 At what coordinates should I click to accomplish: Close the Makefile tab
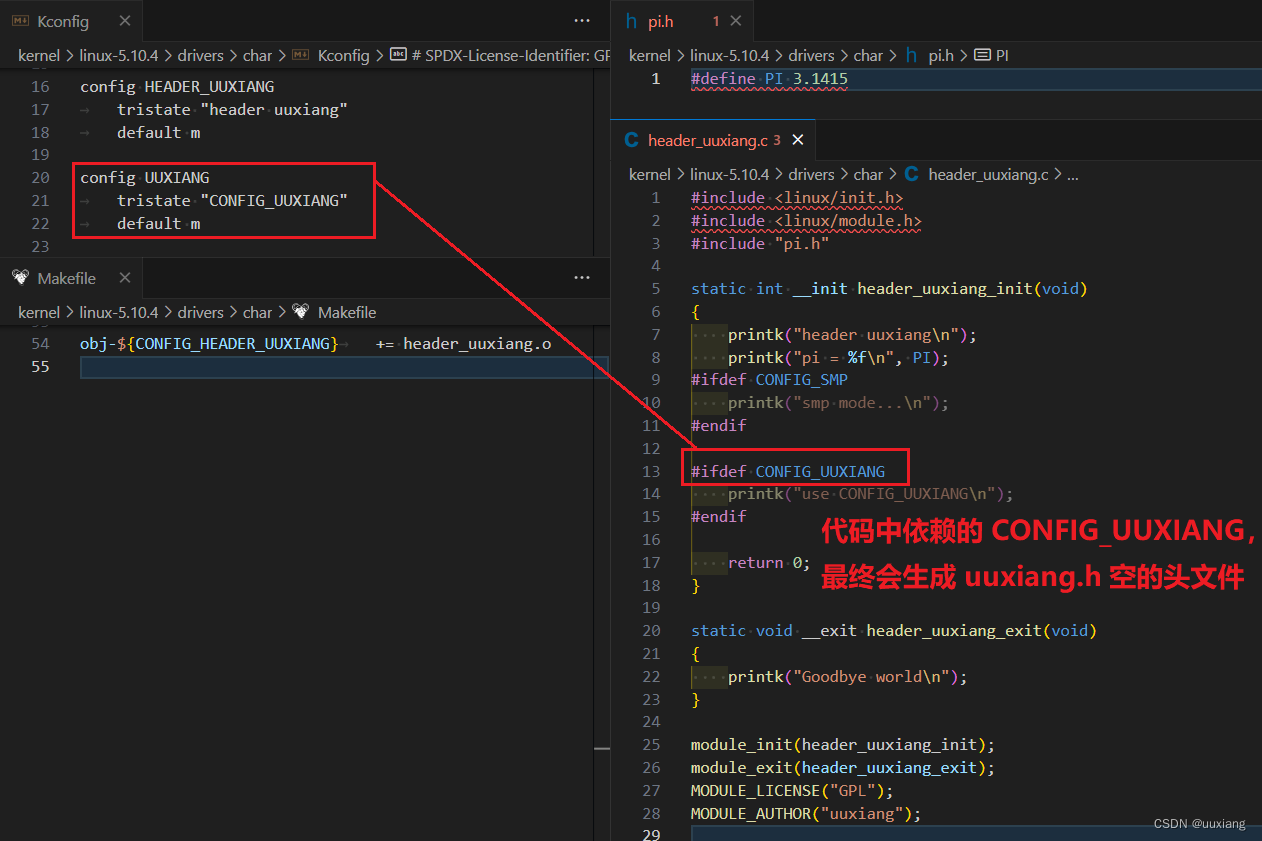pyautogui.click(x=125, y=278)
